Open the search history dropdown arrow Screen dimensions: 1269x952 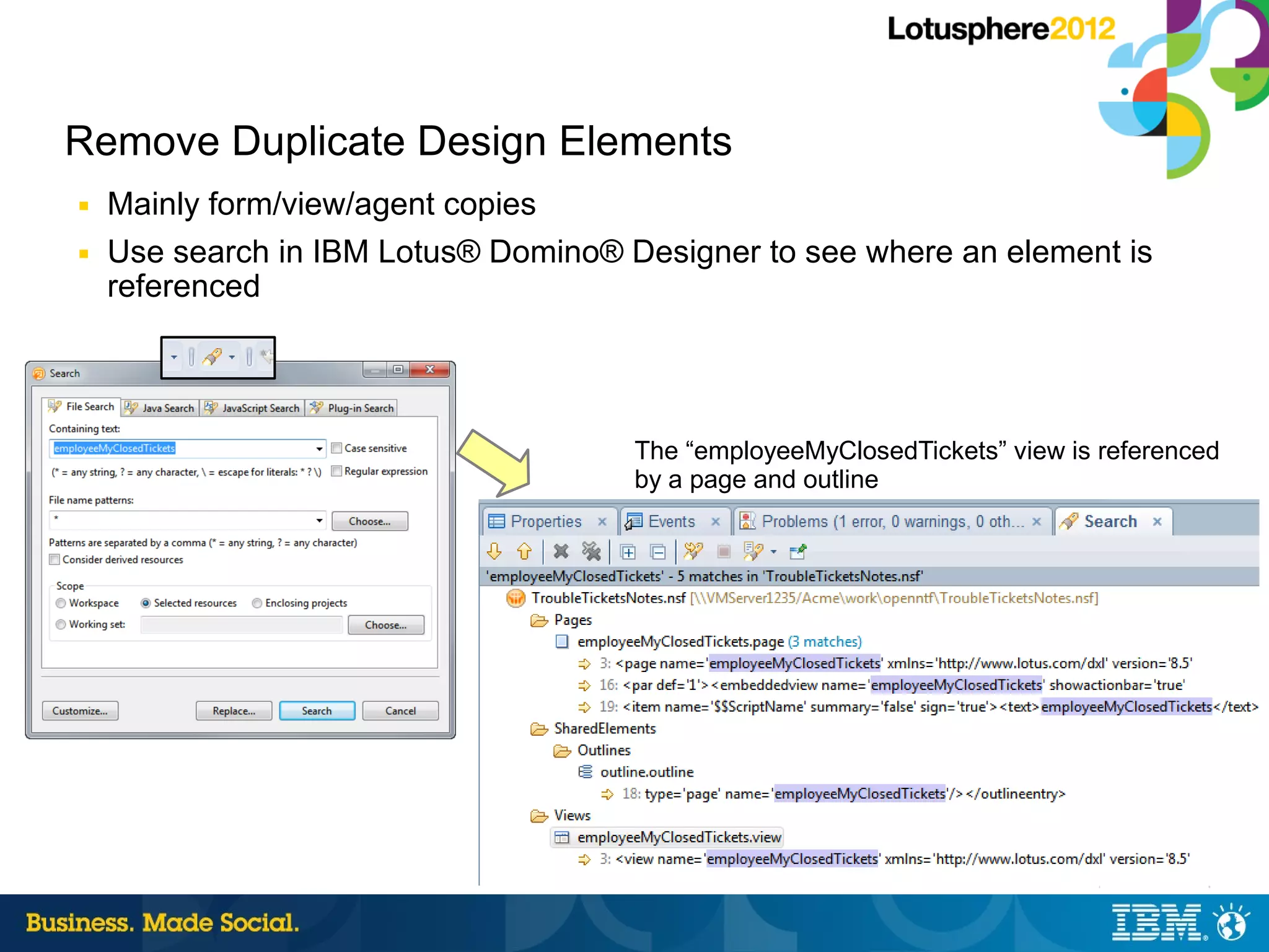tap(773, 551)
